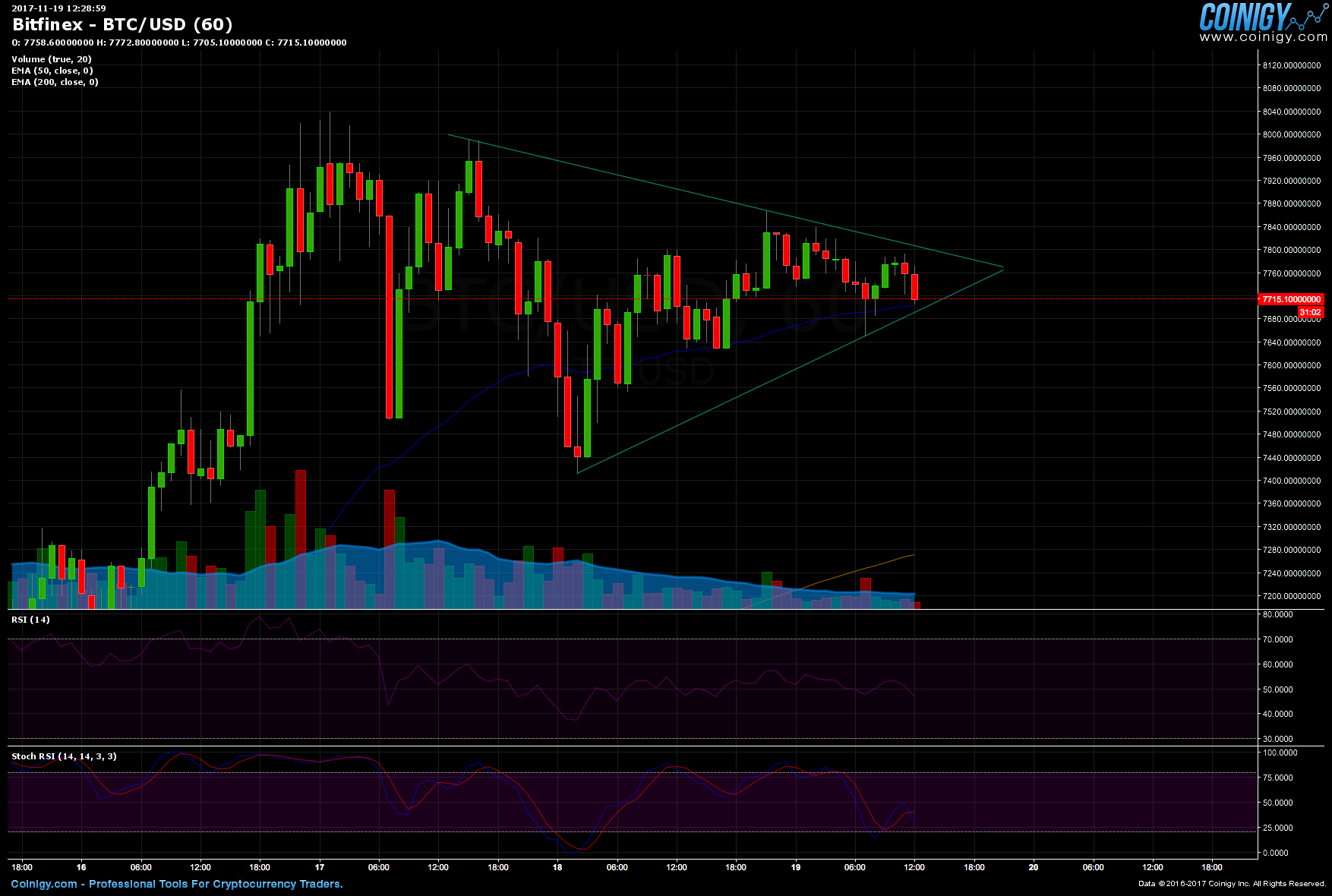Click the date label 19 on time axis

(x=796, y=867)
